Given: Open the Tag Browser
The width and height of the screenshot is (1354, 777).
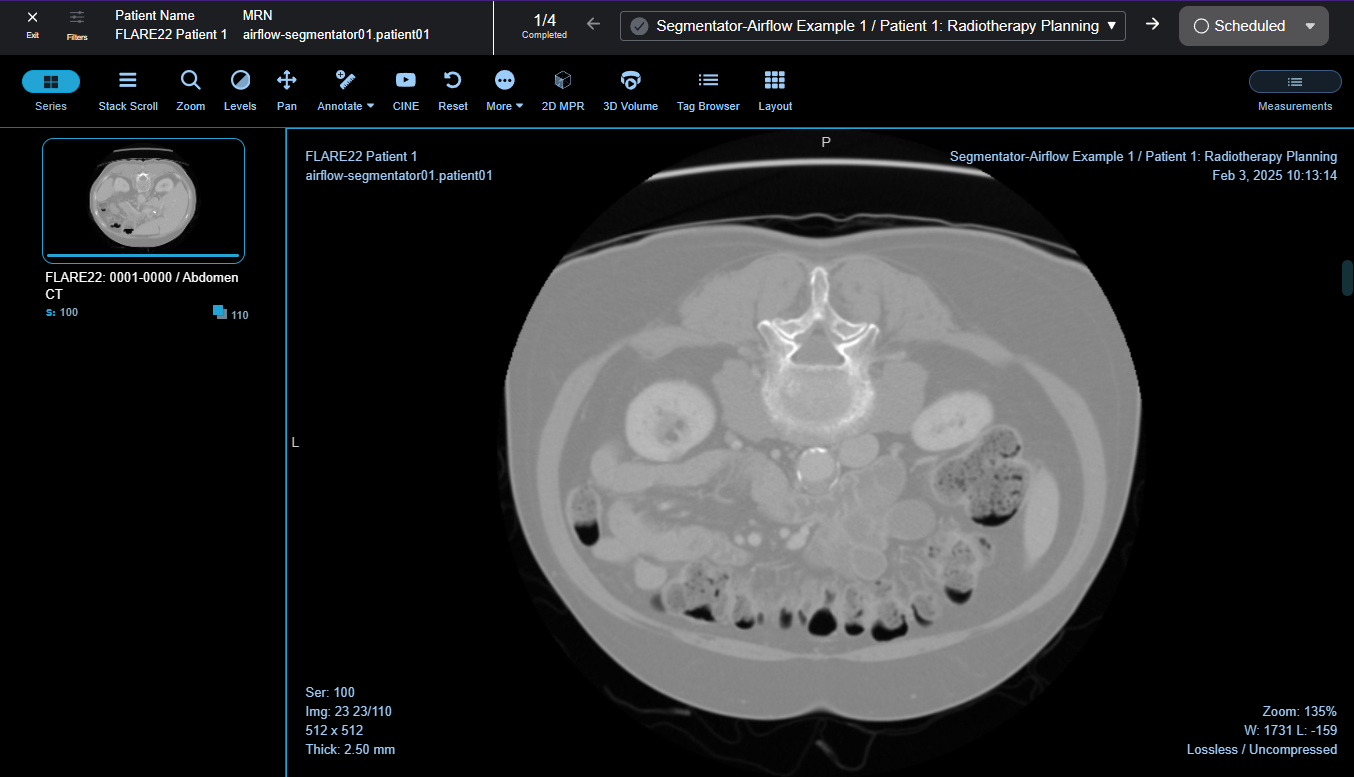Looking at the screenshot, I should (708, 90).
